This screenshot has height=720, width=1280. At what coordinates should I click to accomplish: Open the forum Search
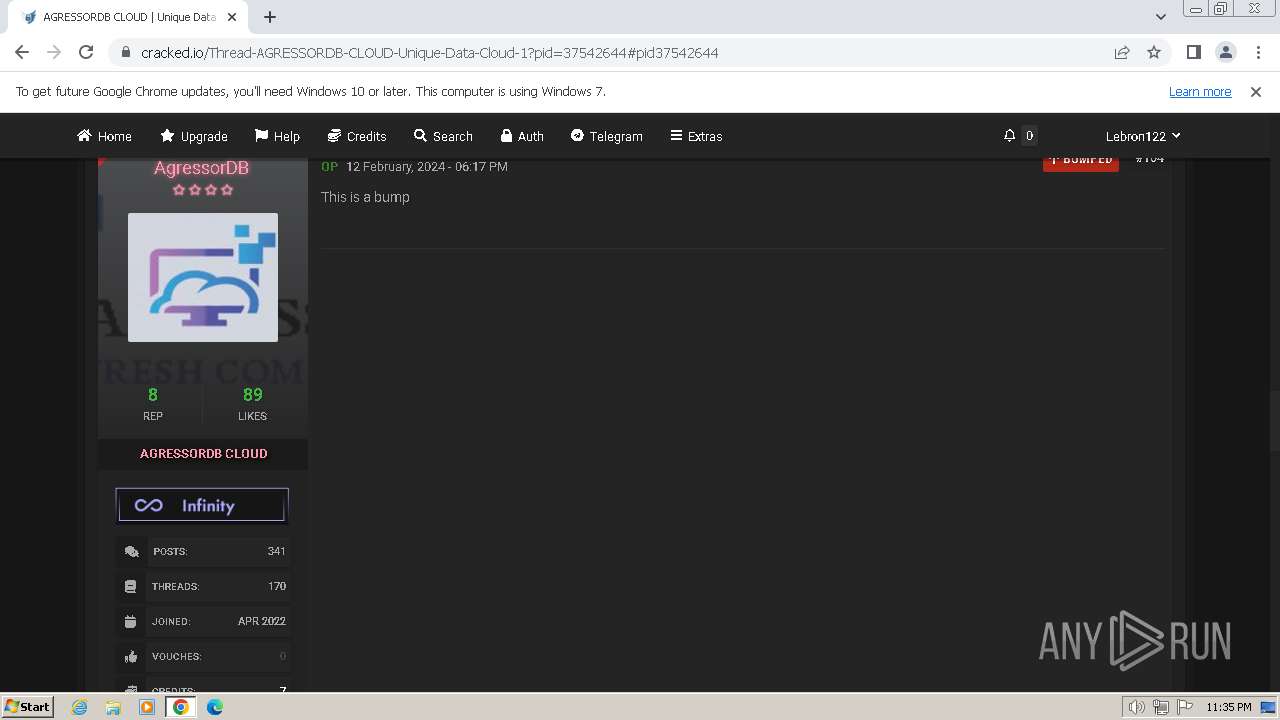(443, 136)
